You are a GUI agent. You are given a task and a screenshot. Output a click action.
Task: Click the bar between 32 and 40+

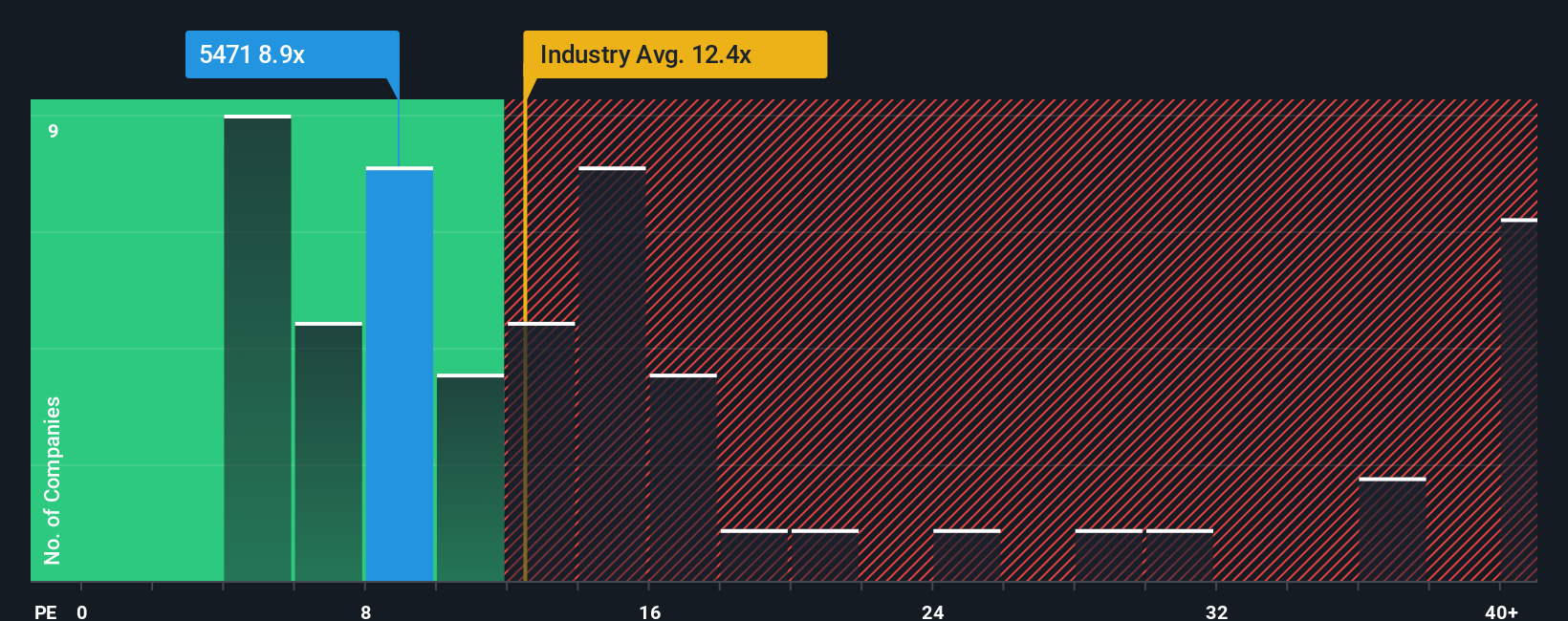coord(1392,529)
